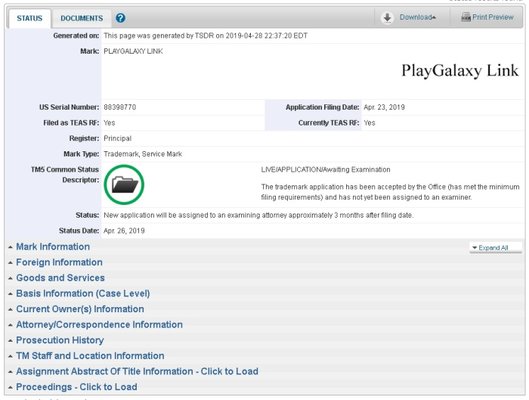Click the Expand All button
Image resolution: width=529 pixels, height=400 pixels.
point(493,248)
